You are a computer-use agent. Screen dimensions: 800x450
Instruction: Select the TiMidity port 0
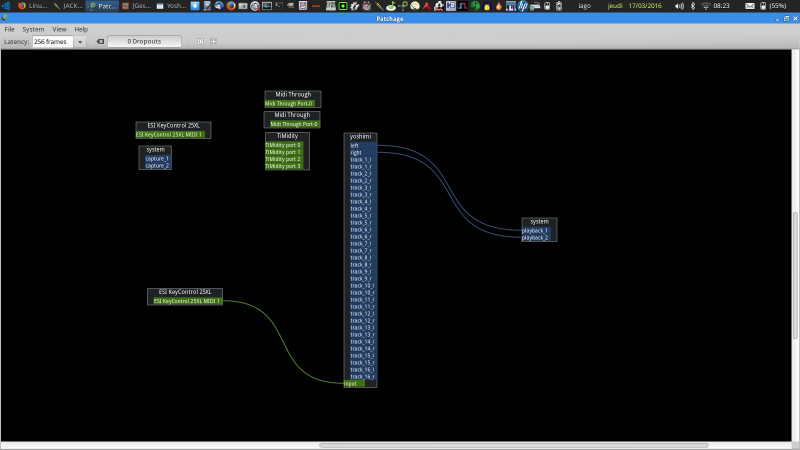click(286, 145)
